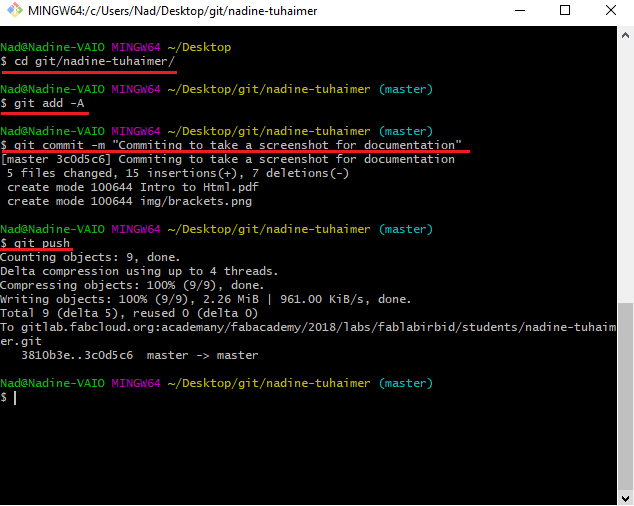Click the 'cd git/nadine-tuhaimer/' command line

pyautogui.click(x=88, y=61)
